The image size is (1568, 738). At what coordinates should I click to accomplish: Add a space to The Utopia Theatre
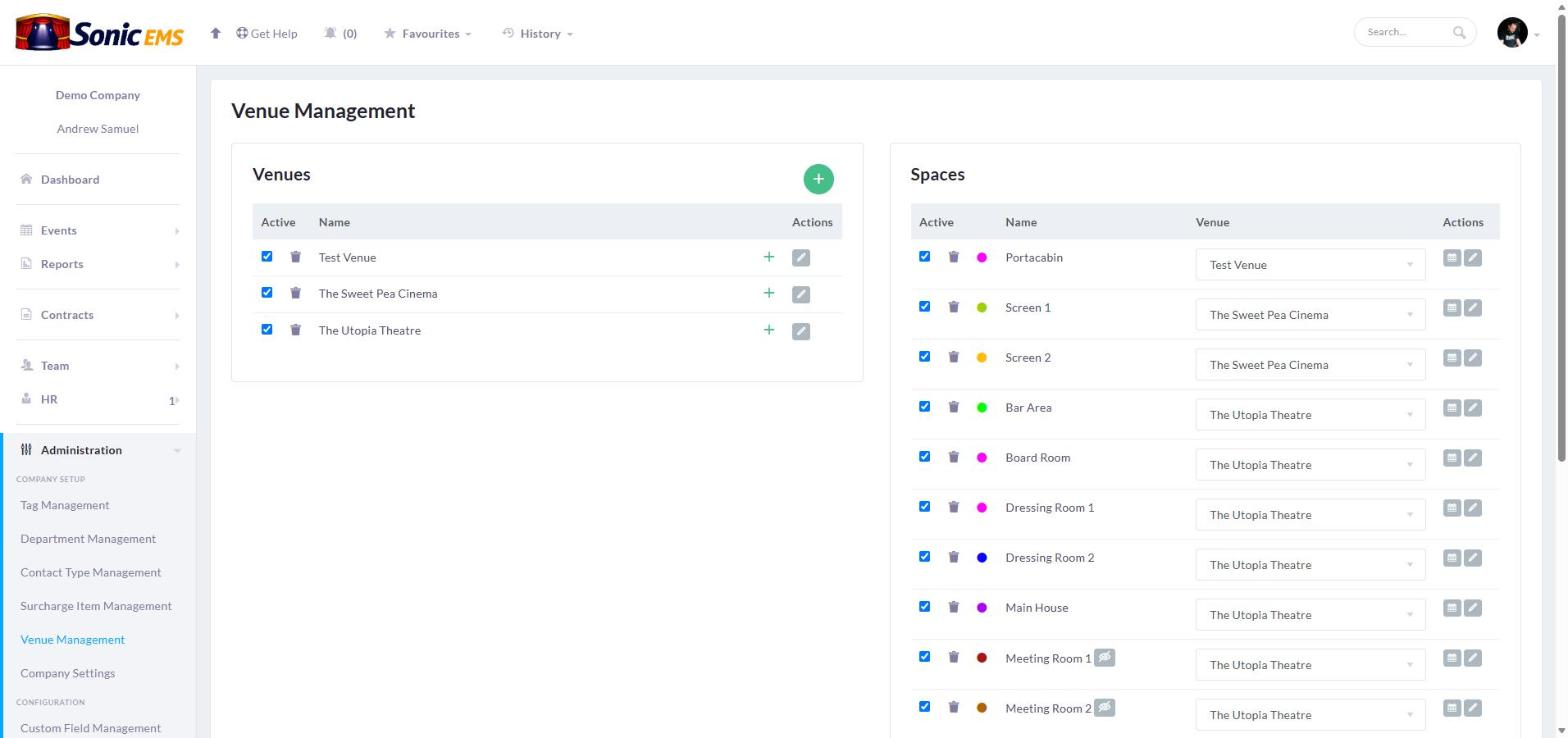[768, 330]
